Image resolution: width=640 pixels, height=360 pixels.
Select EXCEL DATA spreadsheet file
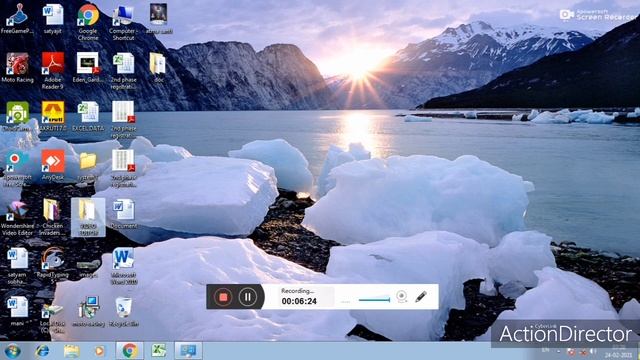click(88, 116)
